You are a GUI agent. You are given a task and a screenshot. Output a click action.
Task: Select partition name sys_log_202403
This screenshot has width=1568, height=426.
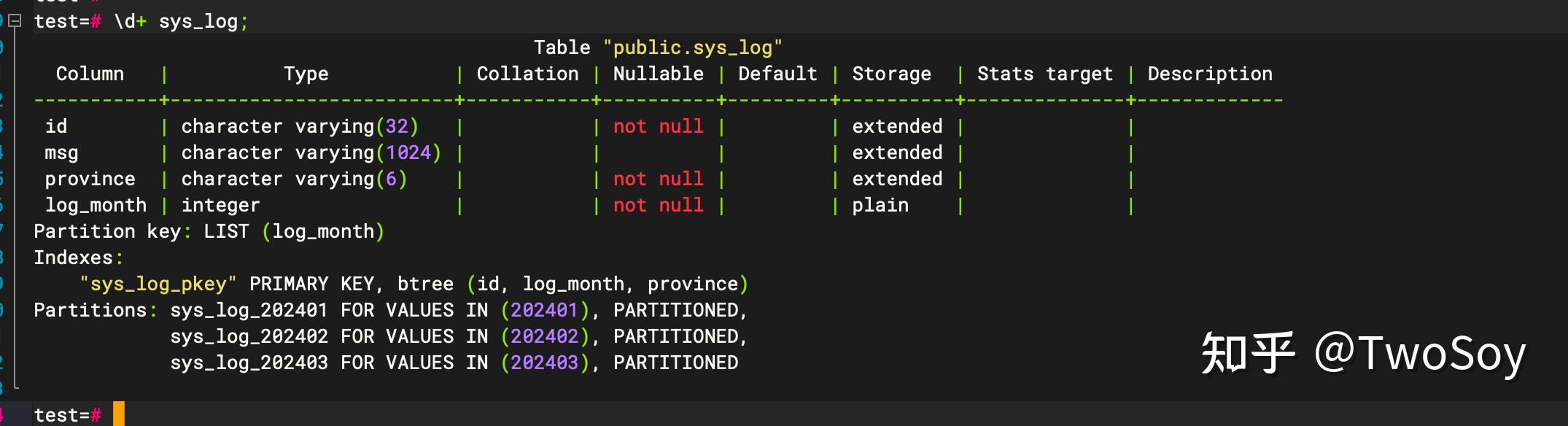point(249,363)
